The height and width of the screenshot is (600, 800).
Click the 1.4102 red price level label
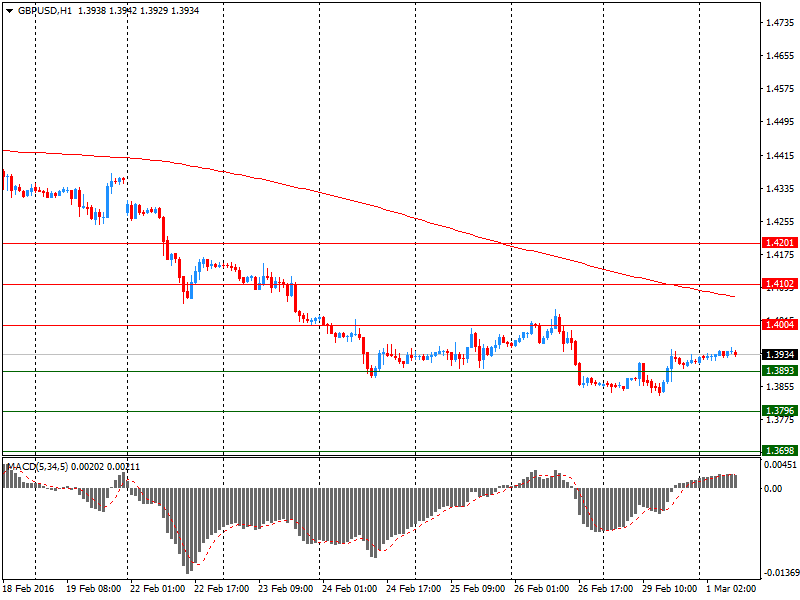(x=780, y=284)
